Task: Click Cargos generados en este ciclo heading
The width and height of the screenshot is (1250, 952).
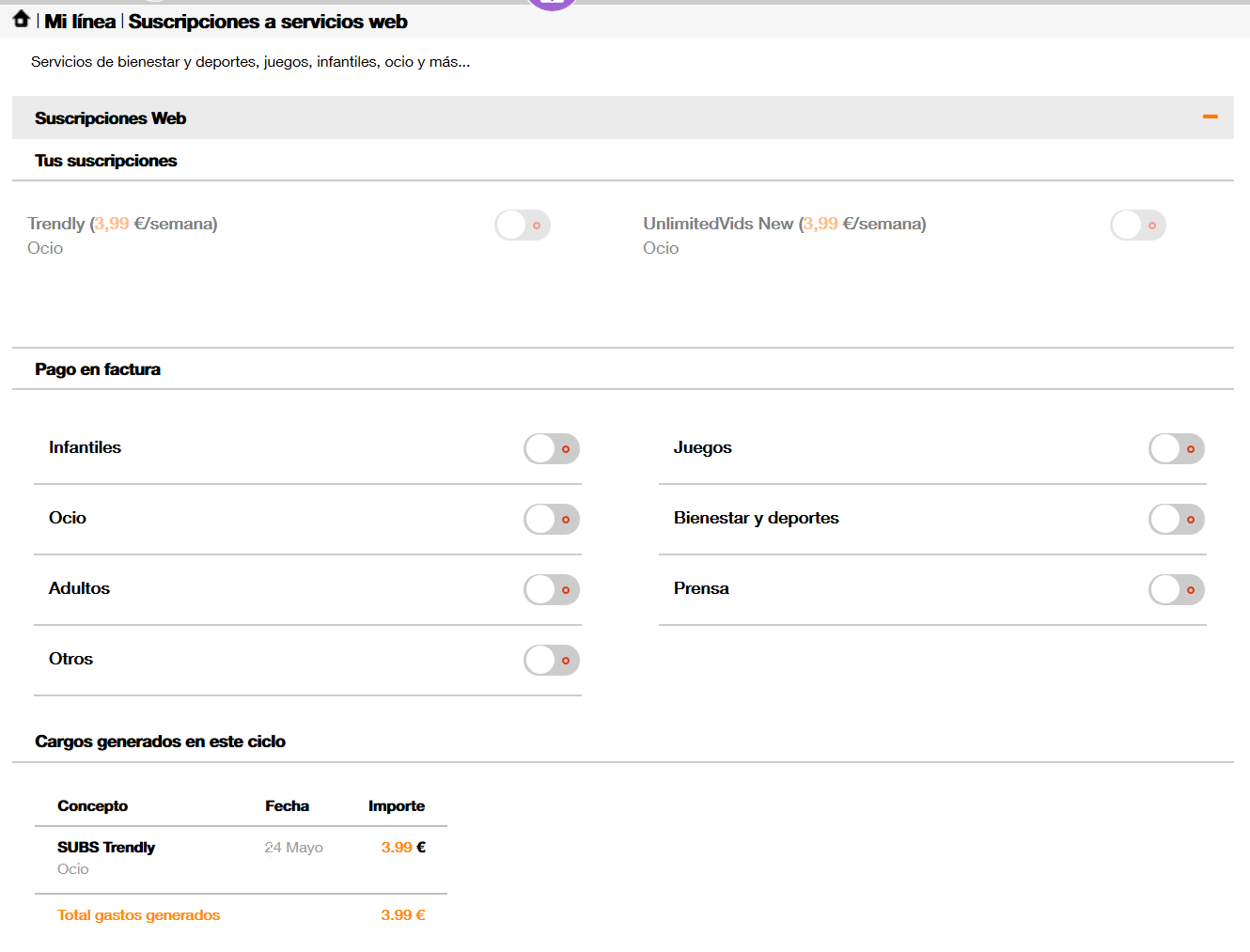Action: 160,741
